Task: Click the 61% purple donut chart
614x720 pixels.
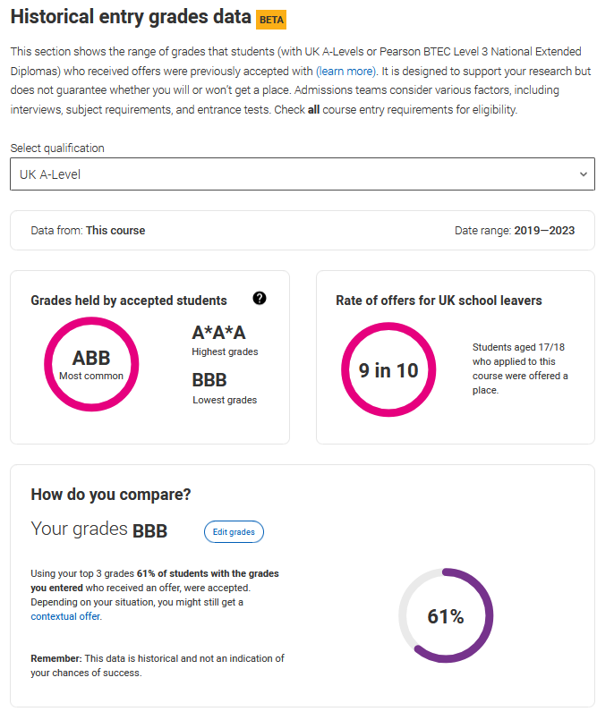Action: [x=446, y=616]
